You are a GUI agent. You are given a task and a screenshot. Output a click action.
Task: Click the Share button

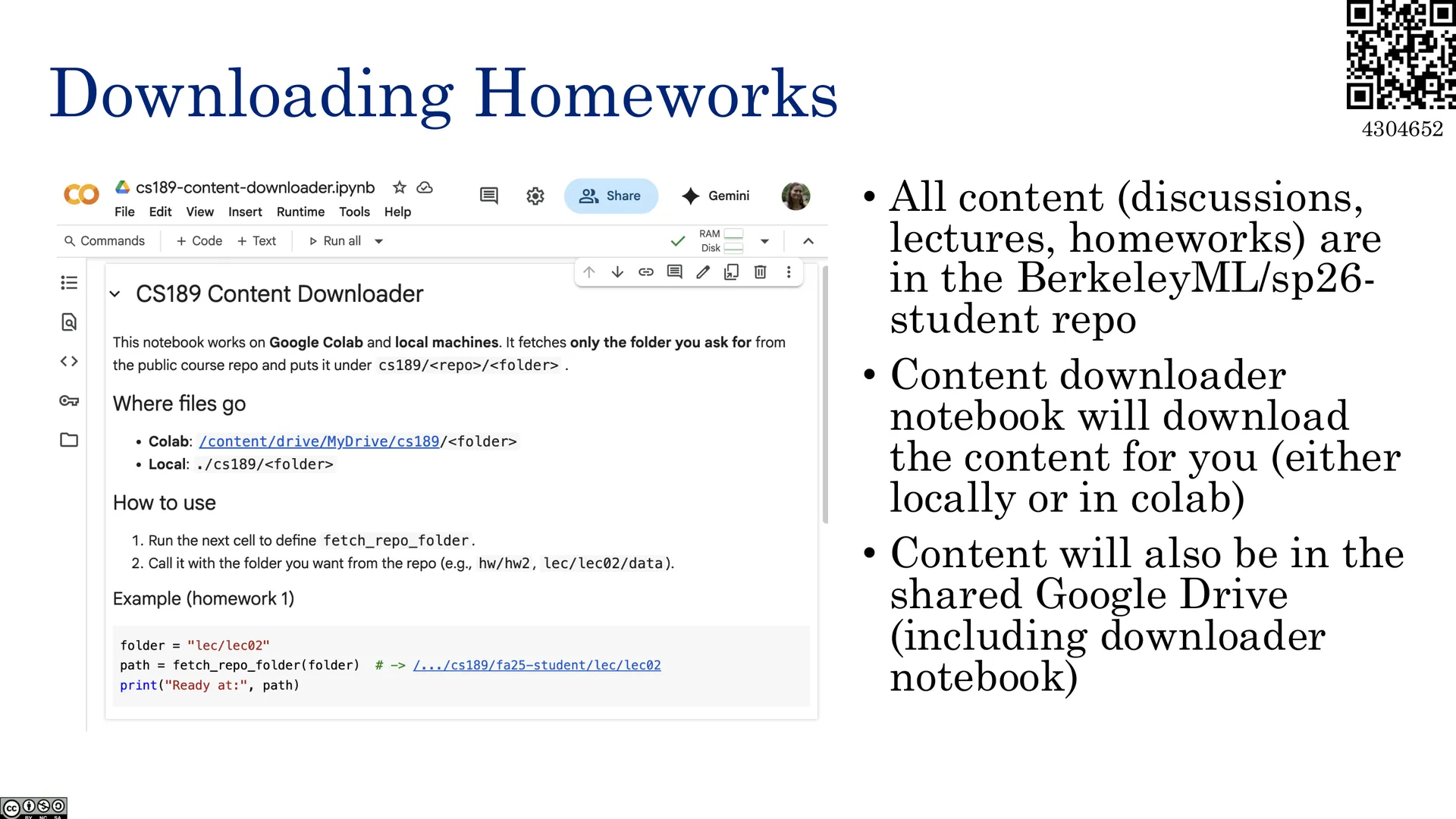(x=610, y=196)
